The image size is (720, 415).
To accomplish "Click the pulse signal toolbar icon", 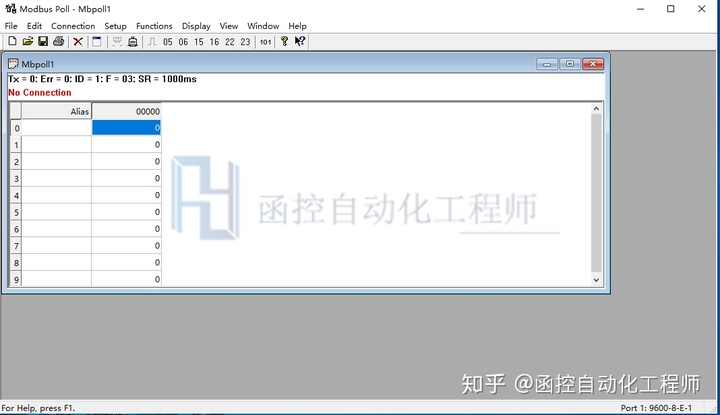I will pyautogui.click(x=152, y=42).
